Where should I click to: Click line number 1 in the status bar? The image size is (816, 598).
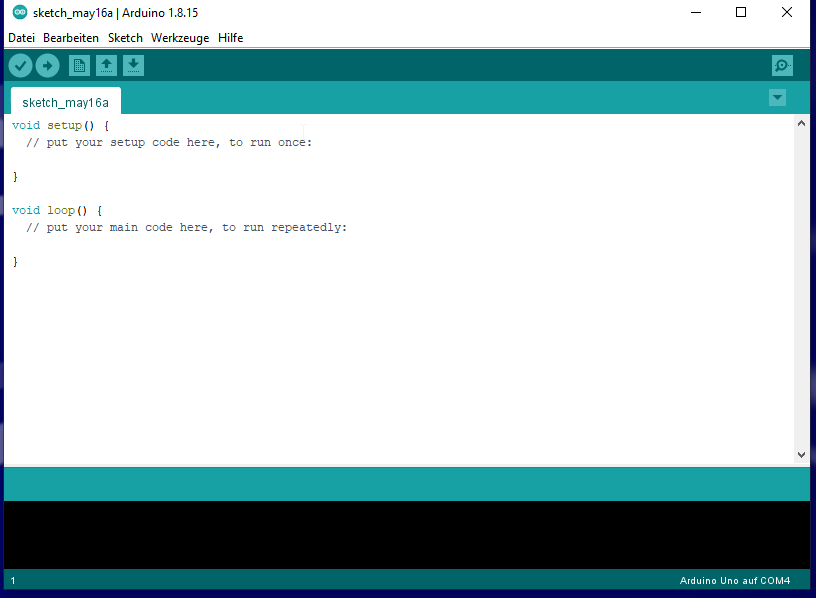13,581
